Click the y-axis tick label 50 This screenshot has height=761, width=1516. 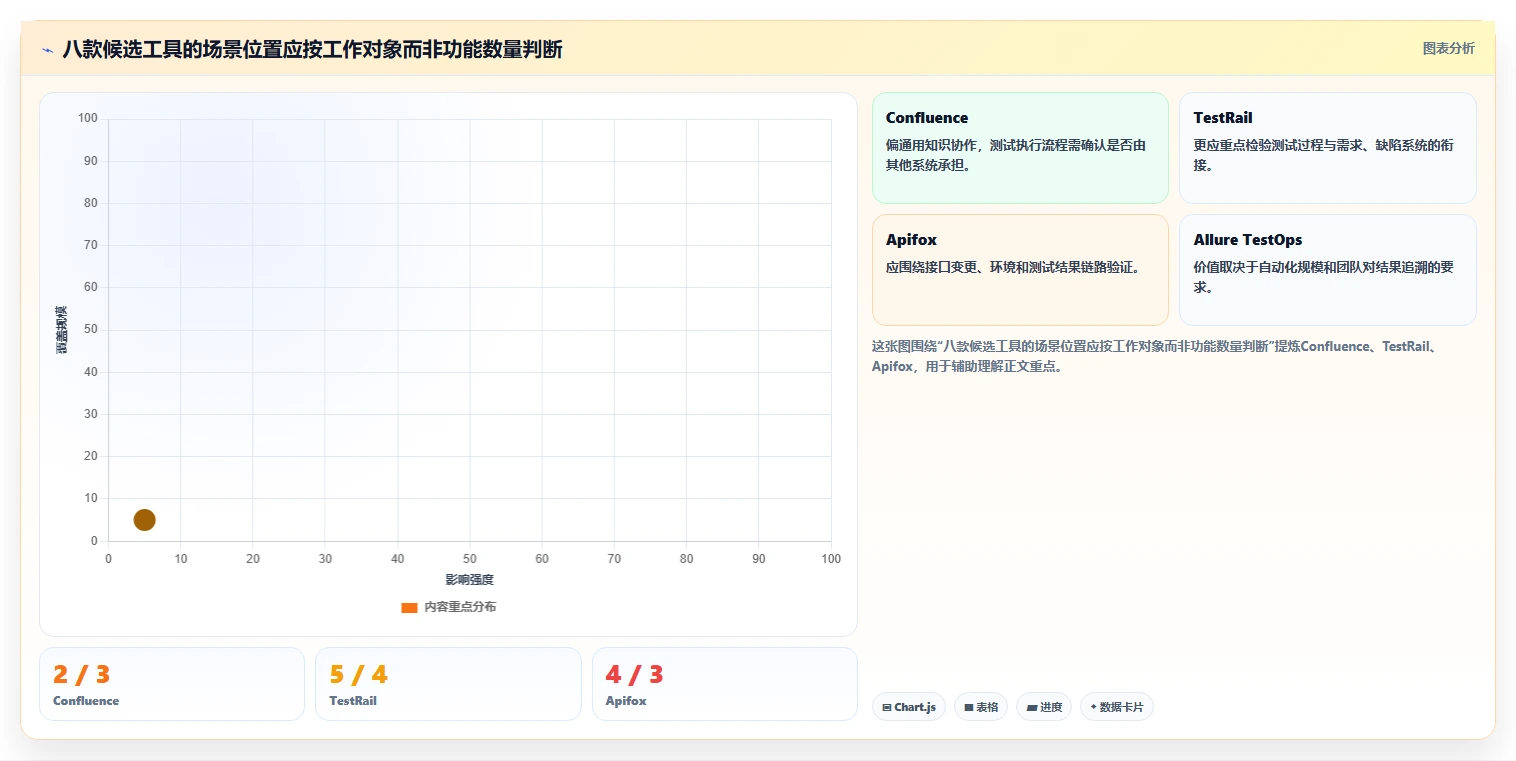[x=91, y=329]
